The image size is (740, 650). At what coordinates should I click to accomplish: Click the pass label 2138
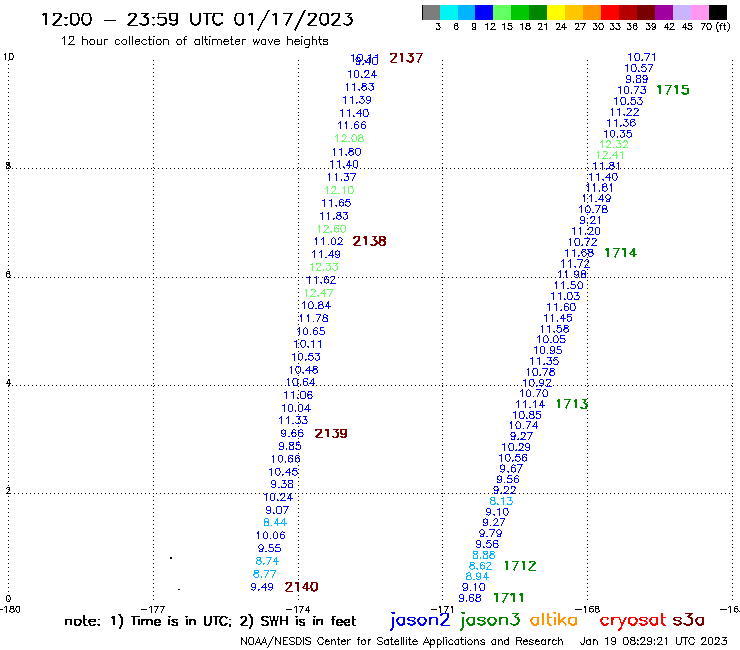point(370,241)
